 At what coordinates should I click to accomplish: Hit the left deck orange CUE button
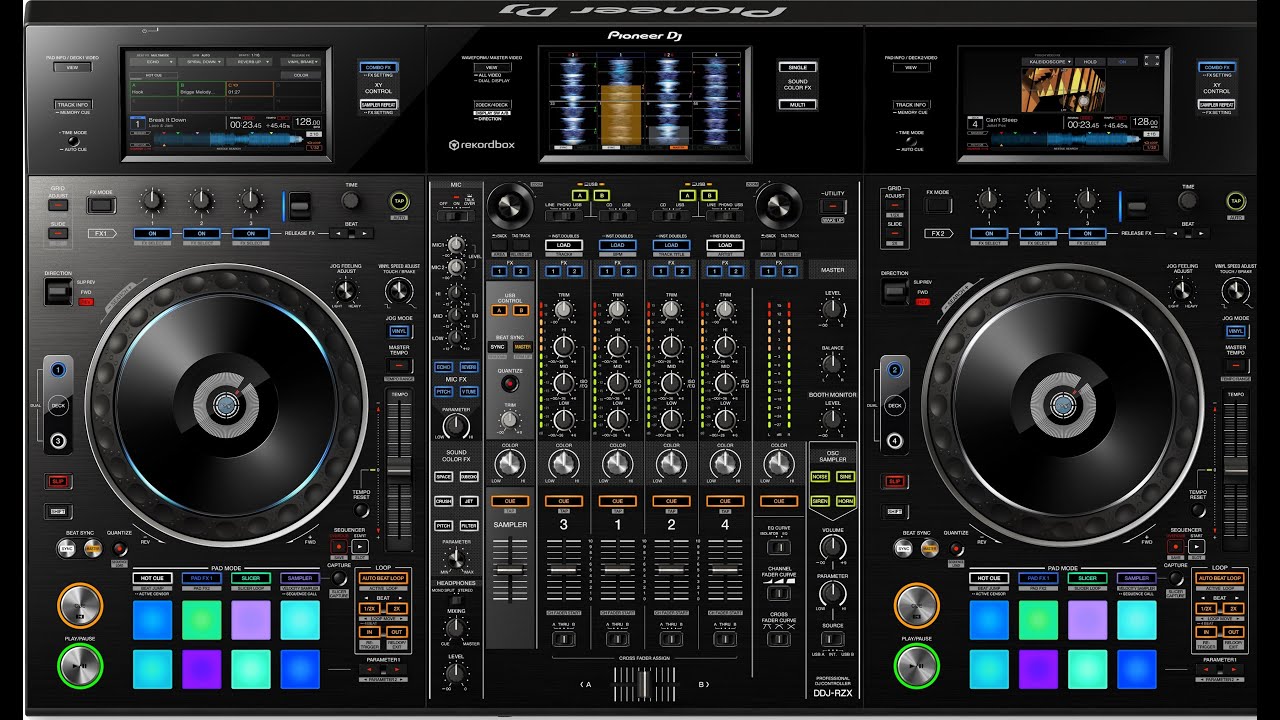click(x=80, y=606)
